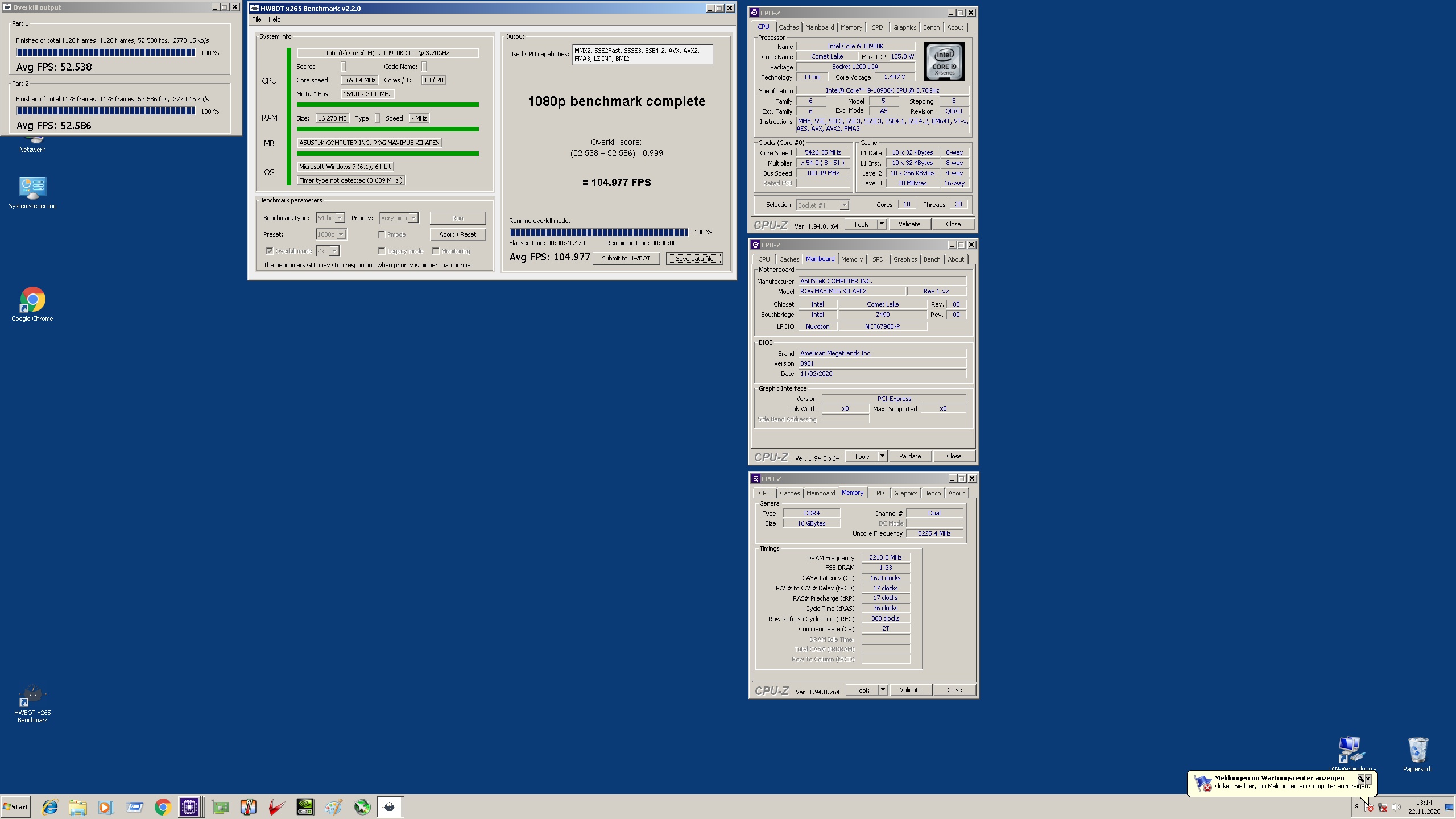Image resolution: width=1456 pixels, height=819 pixels.
Task: Click Used CPU capabilities text box
Action: (643, 55)
